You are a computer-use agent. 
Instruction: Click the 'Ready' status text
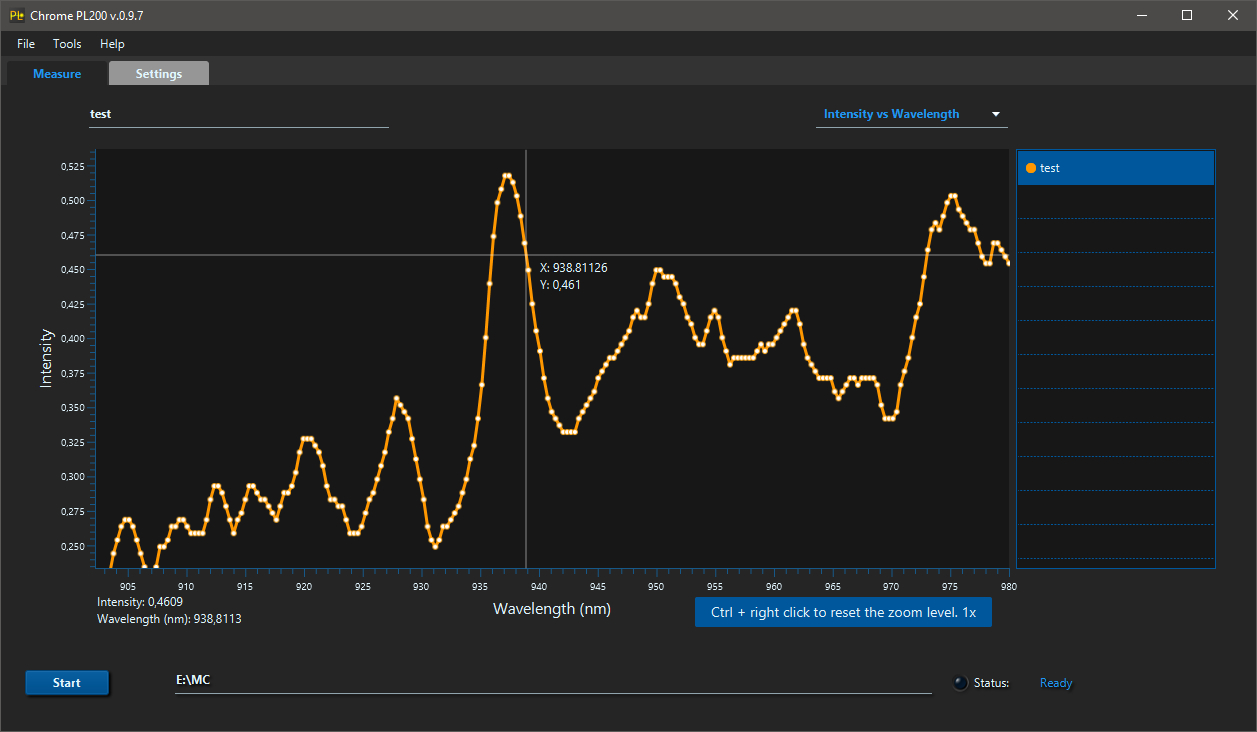coord(1056,683)
